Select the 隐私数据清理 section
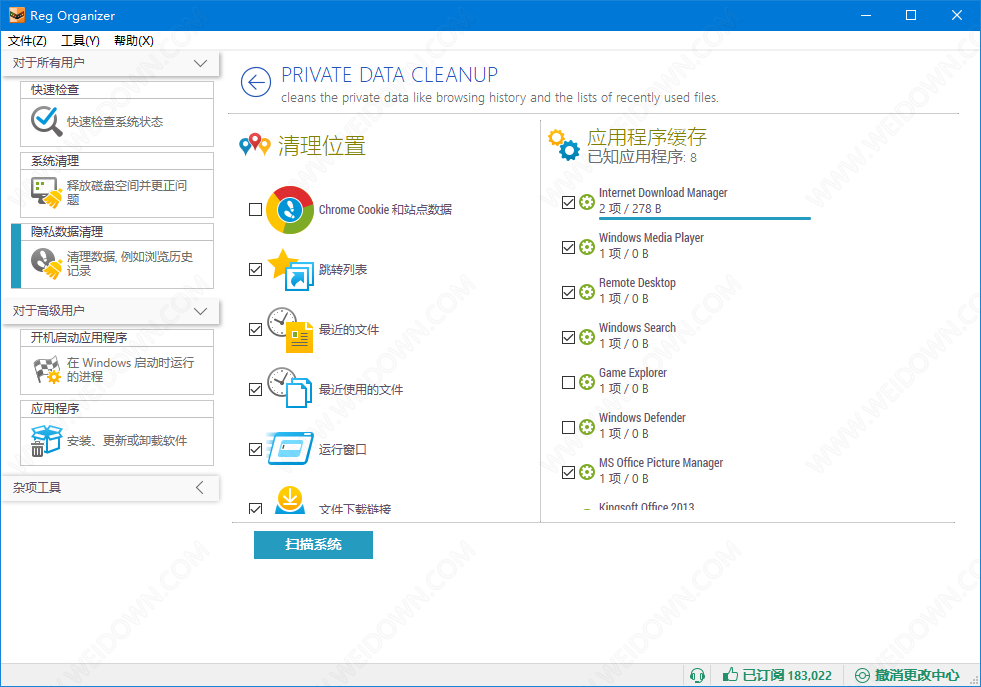This screenshot has height=687, width=981. [x=117, y=256]
